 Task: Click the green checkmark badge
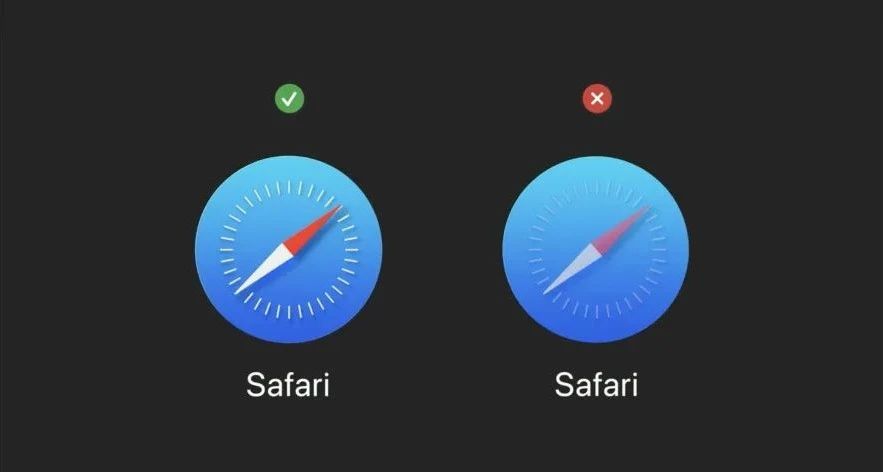289,99
